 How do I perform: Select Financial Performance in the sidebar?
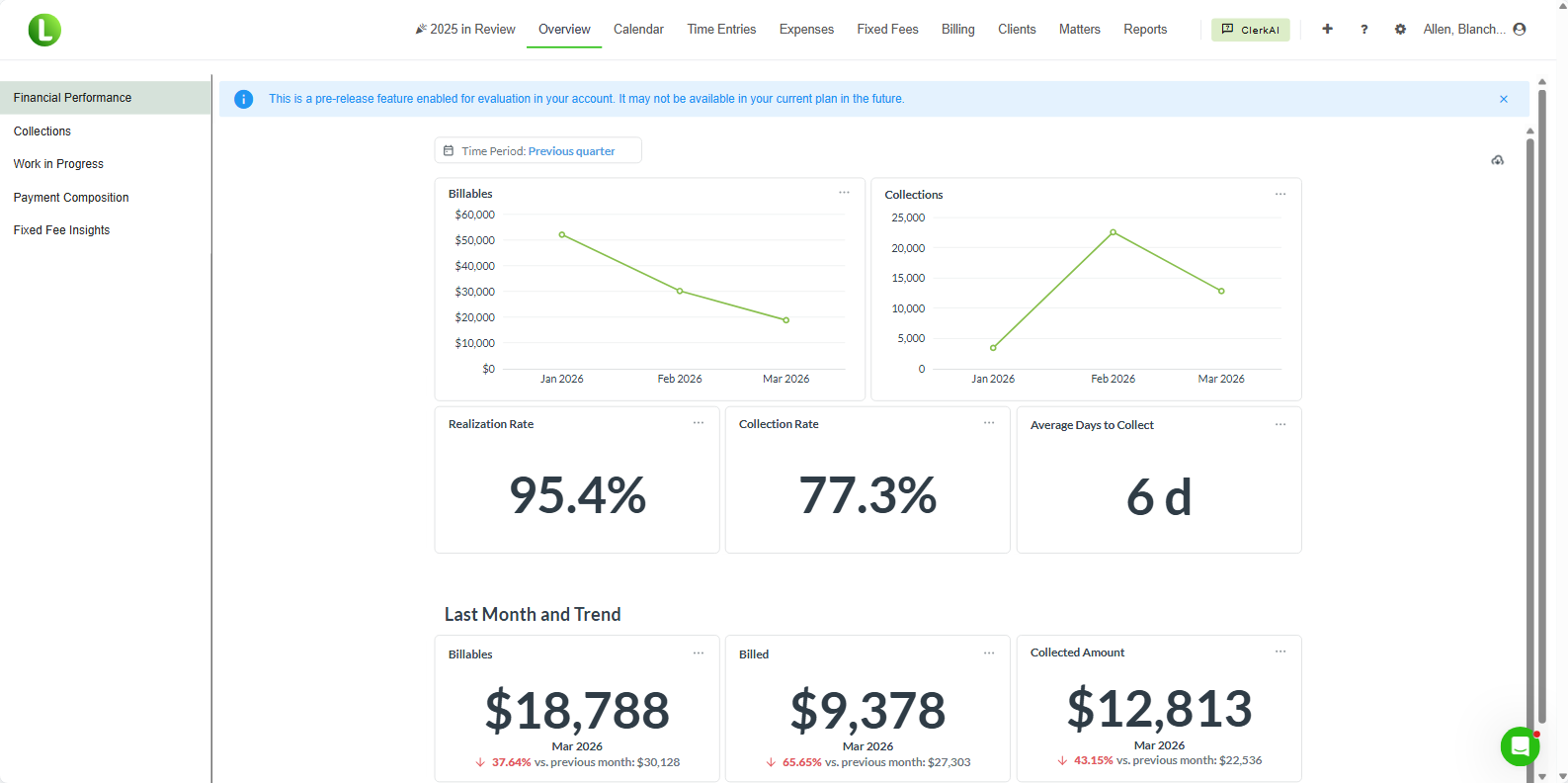coord(105,98)
